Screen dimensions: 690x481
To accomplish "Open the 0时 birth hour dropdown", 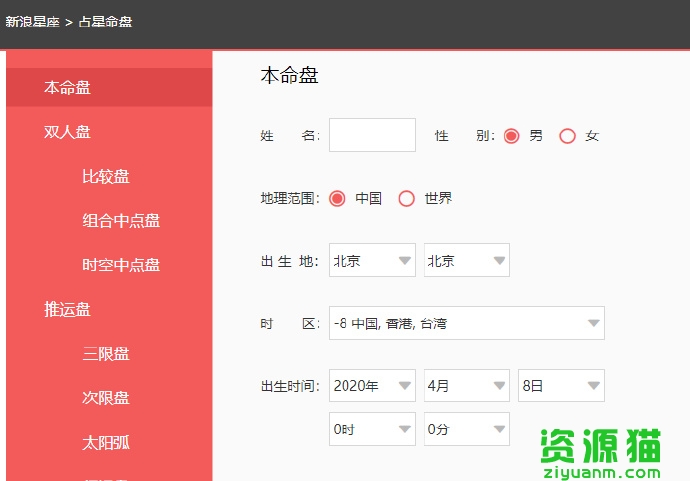I will tap(372, 429).
